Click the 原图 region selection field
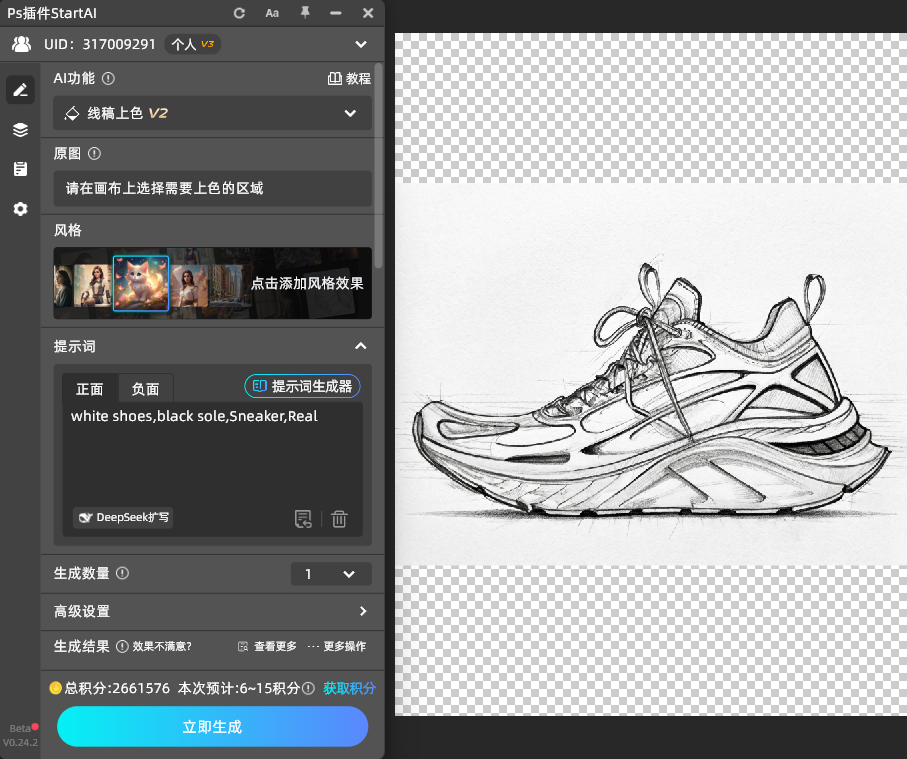907x759 pixels. (x=212, y=188)
